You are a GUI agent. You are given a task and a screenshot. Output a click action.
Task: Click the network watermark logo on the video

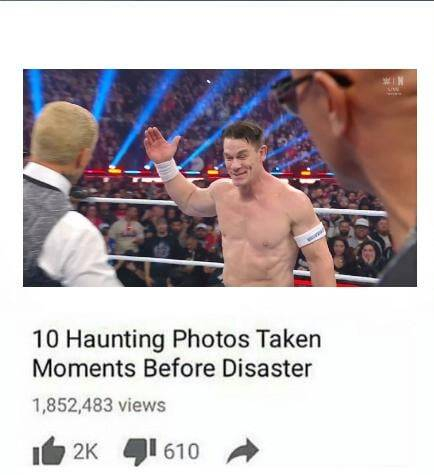tap(393, 85)
